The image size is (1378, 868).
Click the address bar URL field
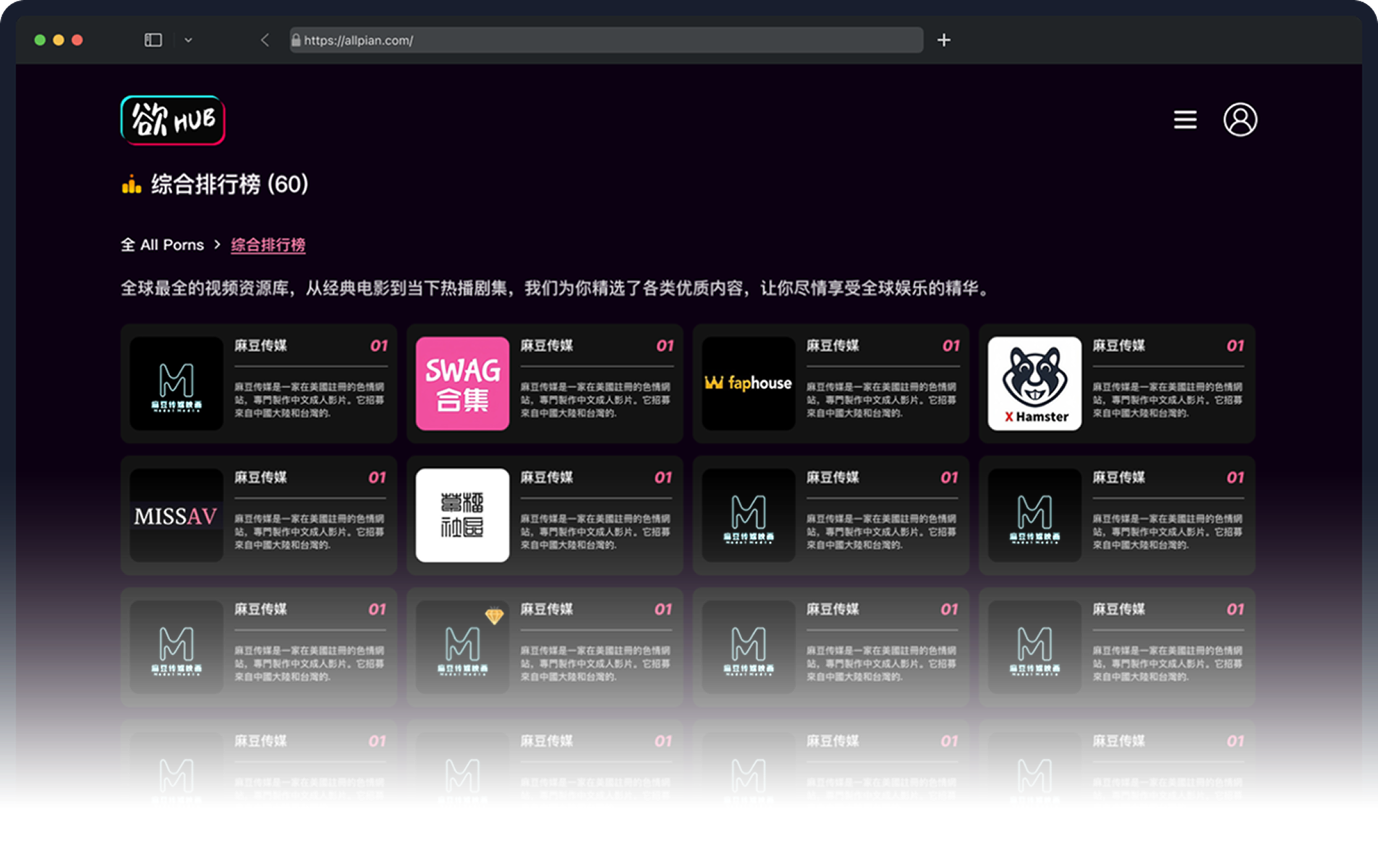(x=606, y=41)
